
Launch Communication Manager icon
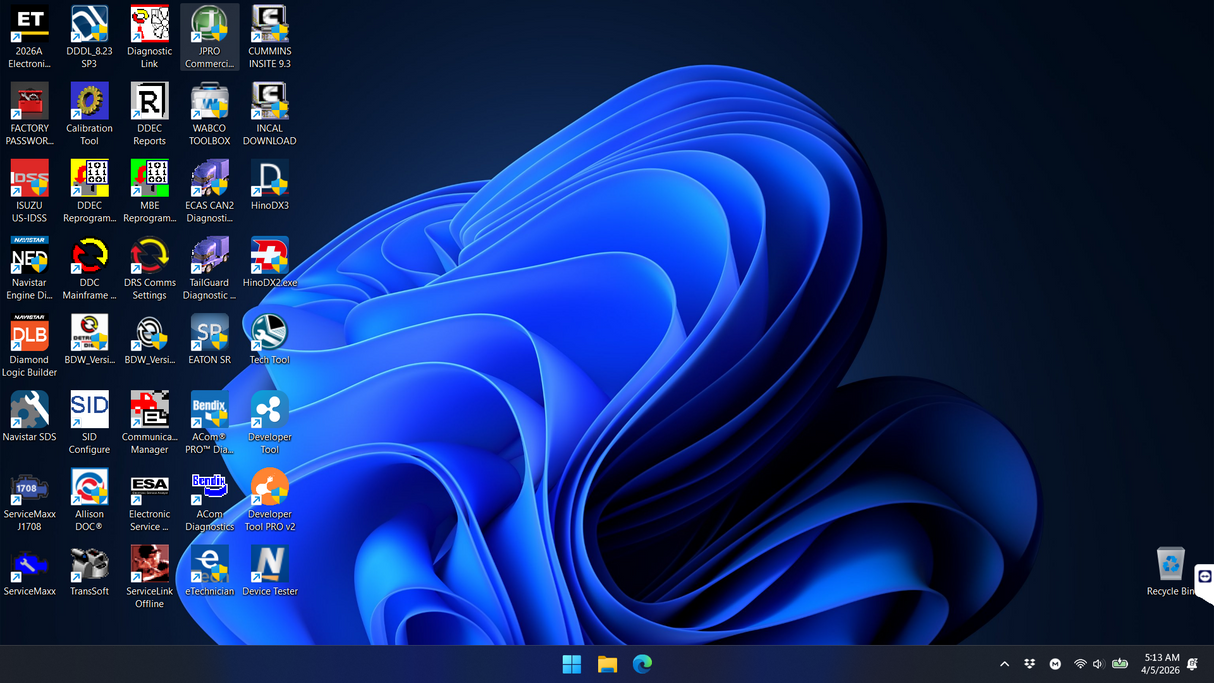tap(149, 422)
